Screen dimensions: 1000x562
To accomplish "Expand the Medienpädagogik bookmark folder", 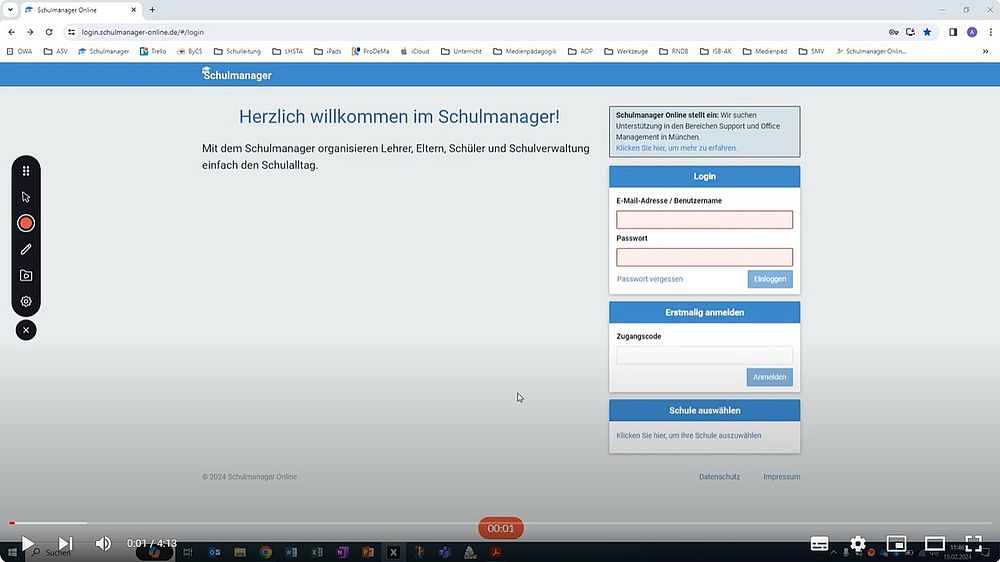I will tap(525, 51).
